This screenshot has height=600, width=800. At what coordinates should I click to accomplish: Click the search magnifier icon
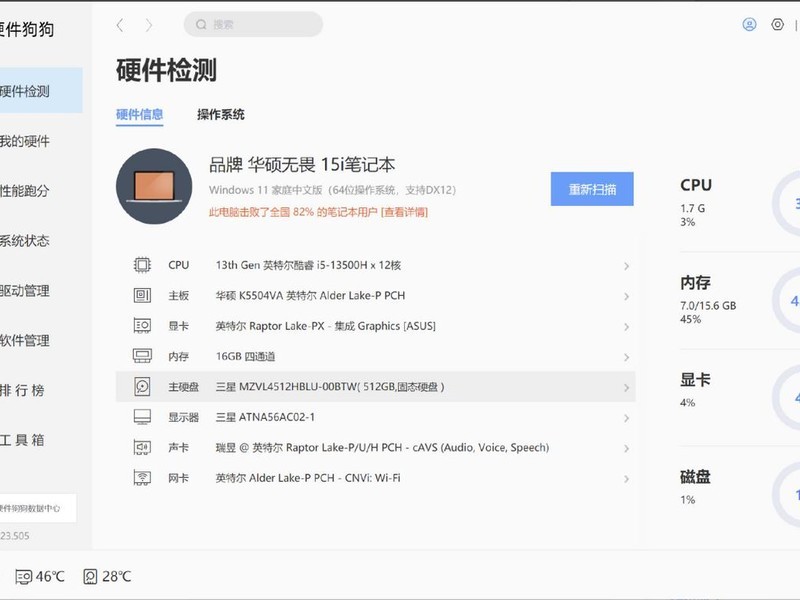pyautogui.click(x=201, y=24)
